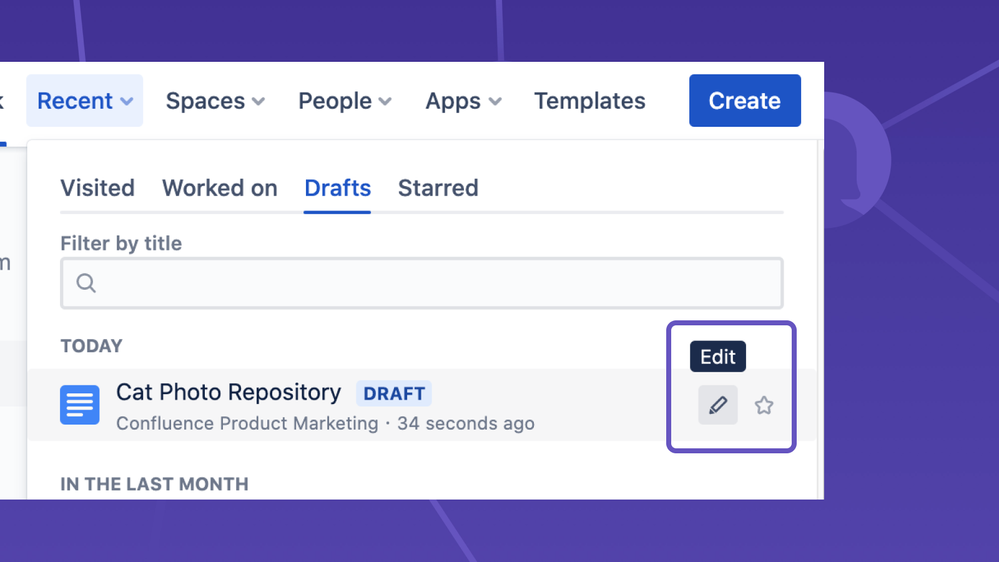
Task: Select the Drafts tab
Action: (x=338, y=188)
